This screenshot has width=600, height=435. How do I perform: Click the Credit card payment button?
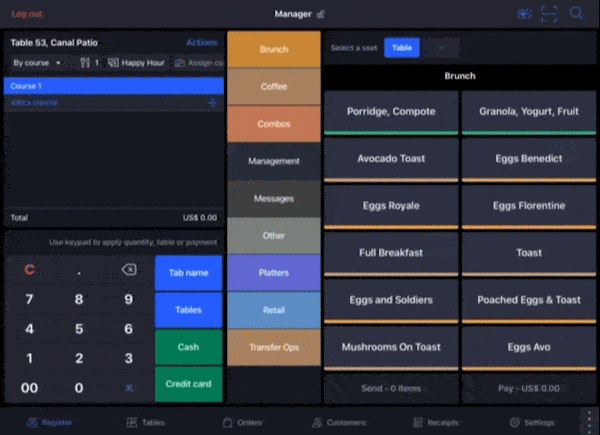tap(188, 384)
